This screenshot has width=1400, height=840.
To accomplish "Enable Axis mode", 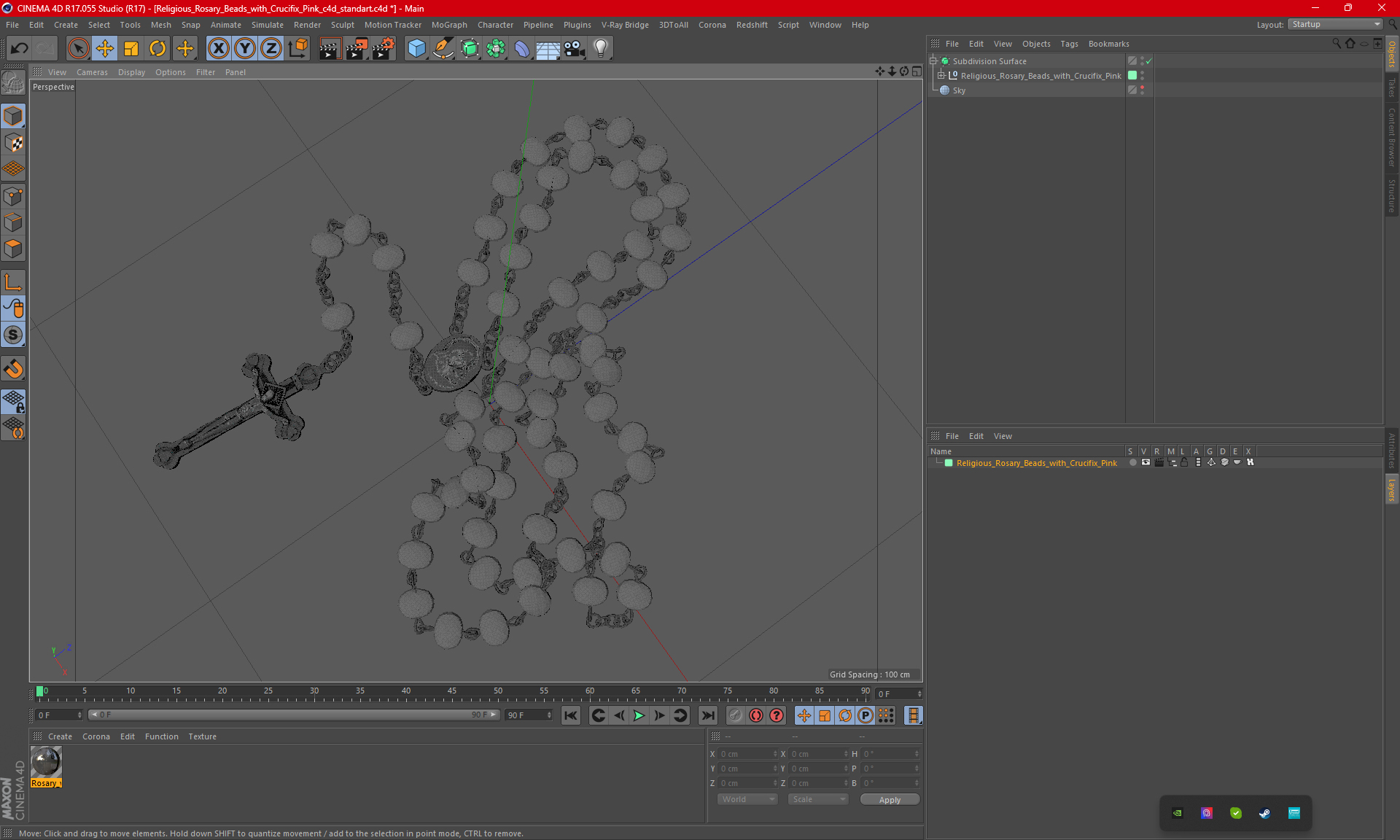I will pyautogui.click(x=13, y=282).
